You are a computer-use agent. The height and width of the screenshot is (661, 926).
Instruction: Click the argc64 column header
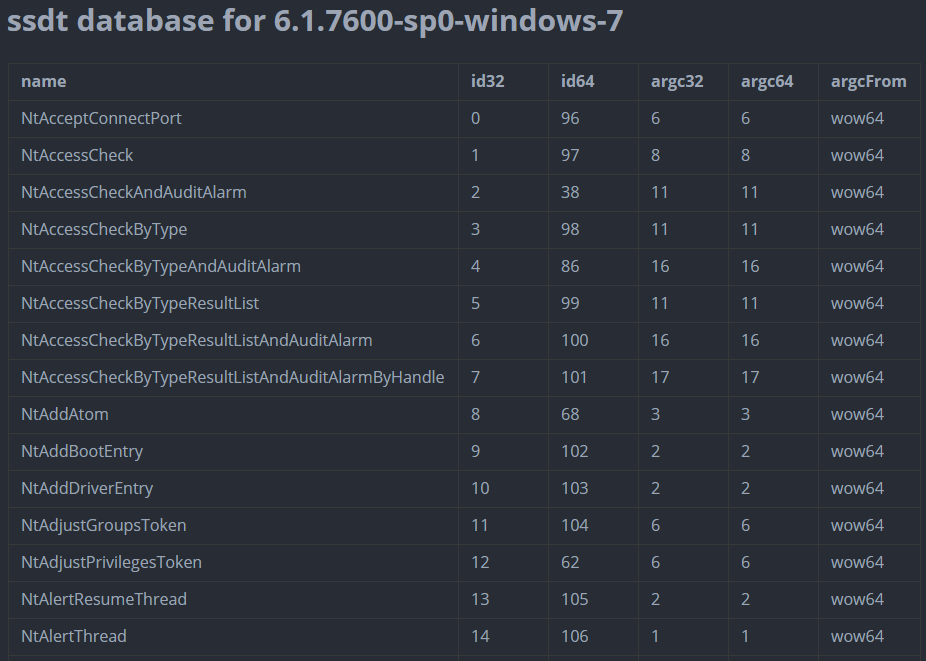pos(767,82)
